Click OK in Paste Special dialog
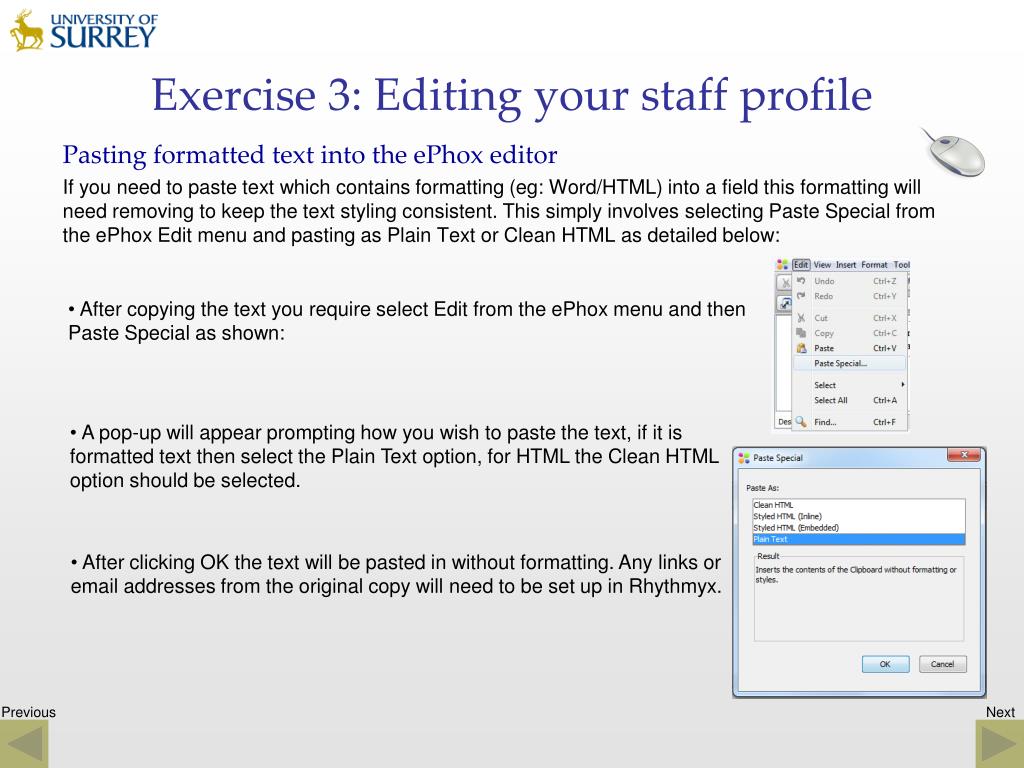The height and width of the screenshot is (768, 1024). click(x=886, y=664)
